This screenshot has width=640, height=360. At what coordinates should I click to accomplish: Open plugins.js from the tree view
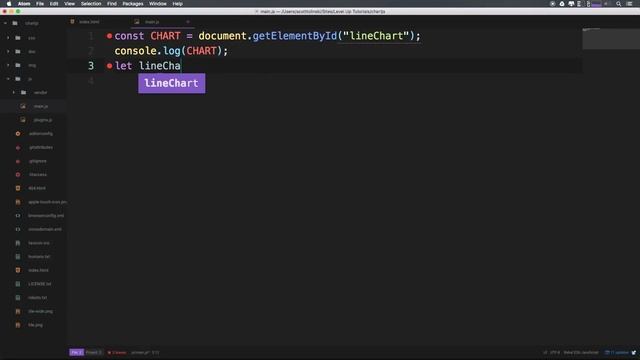[43, 120]
